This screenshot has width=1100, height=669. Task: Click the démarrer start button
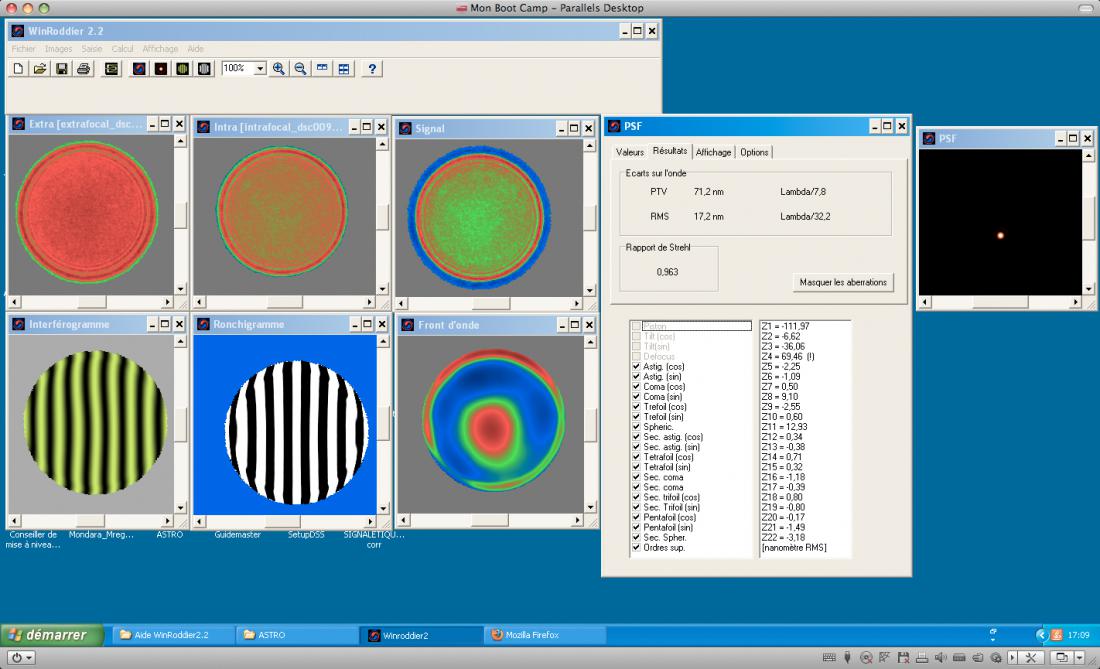51,635
